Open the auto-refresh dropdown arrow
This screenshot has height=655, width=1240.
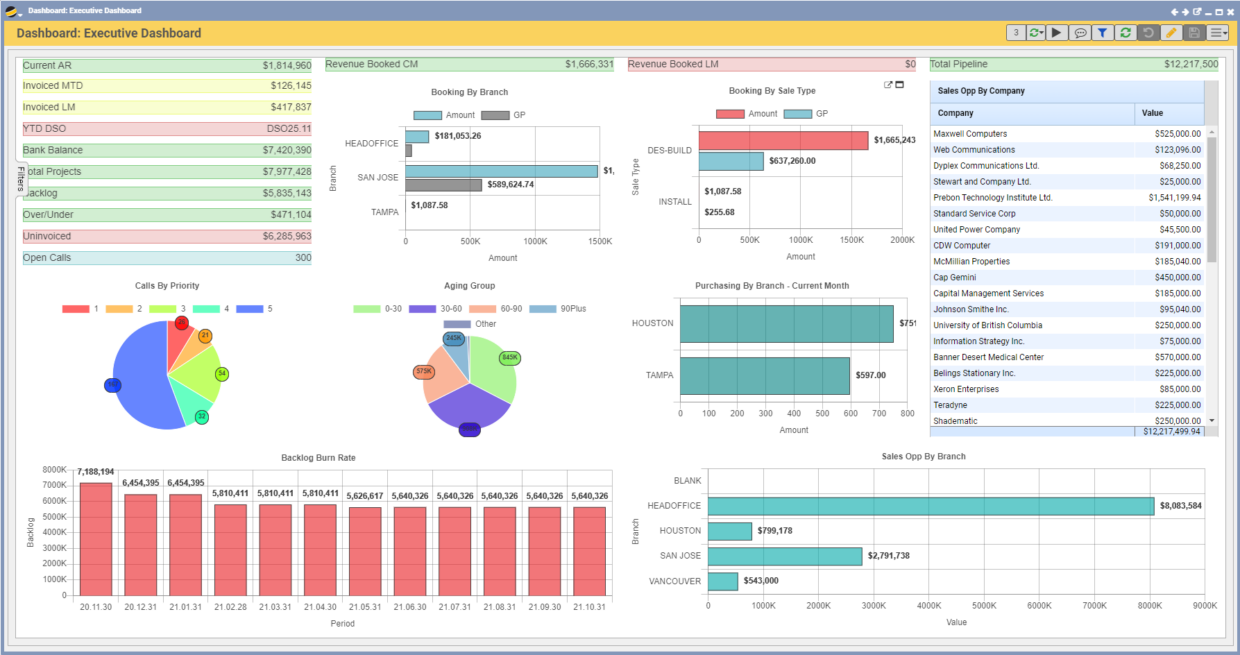pyautogui.click(x=1041, y=33)
